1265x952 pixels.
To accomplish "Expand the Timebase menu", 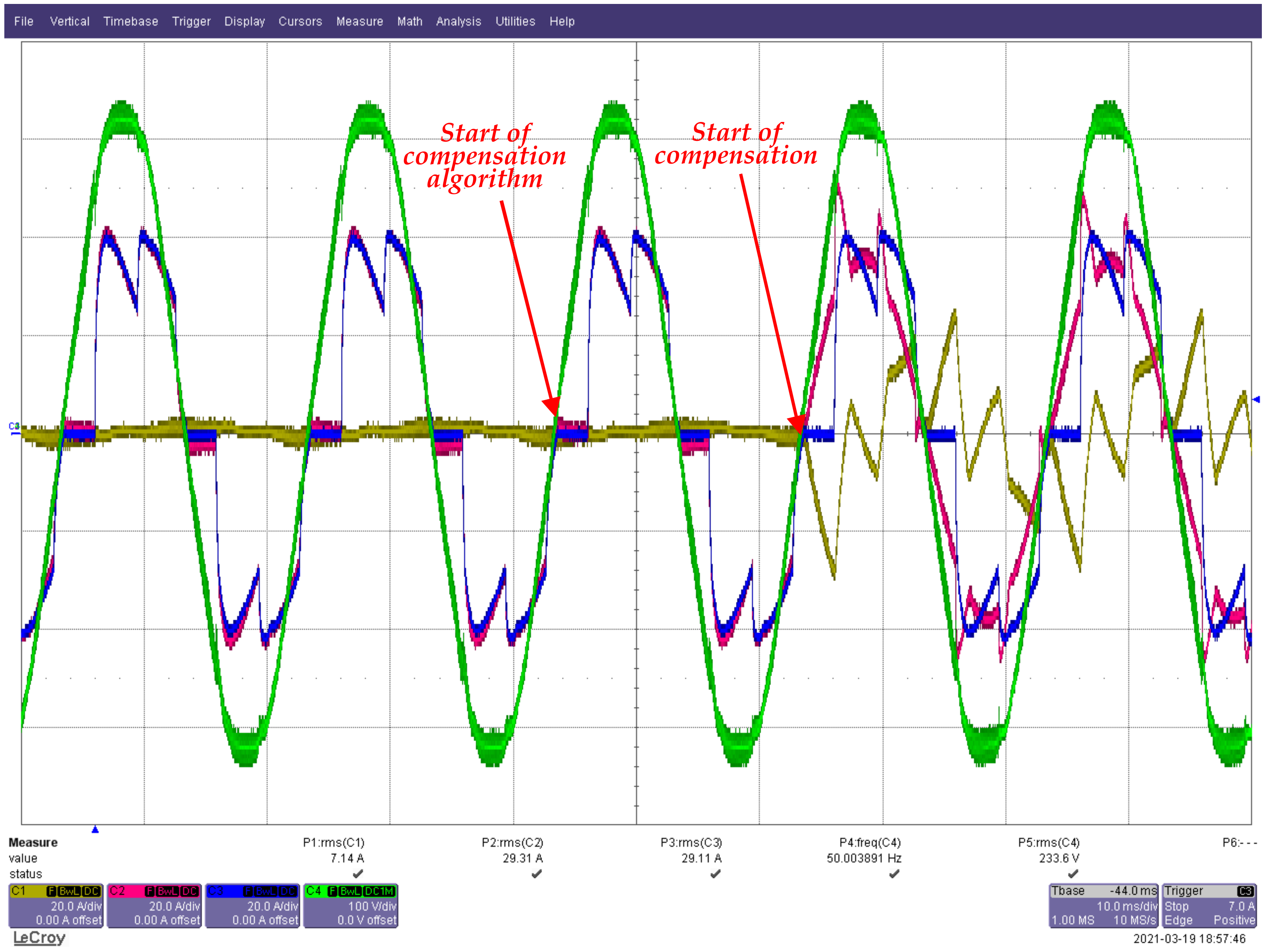I will point(130,21).
